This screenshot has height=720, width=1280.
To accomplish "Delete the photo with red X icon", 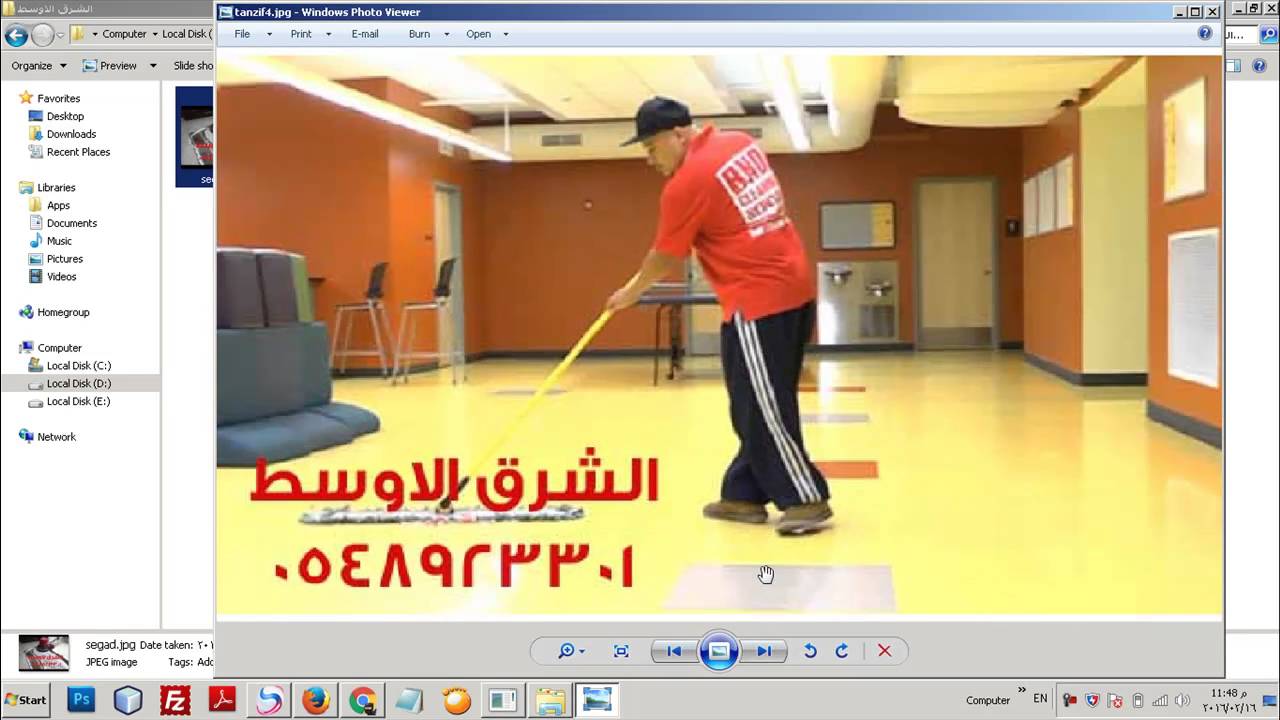I will pyautogui.click(x=884, y=651).
